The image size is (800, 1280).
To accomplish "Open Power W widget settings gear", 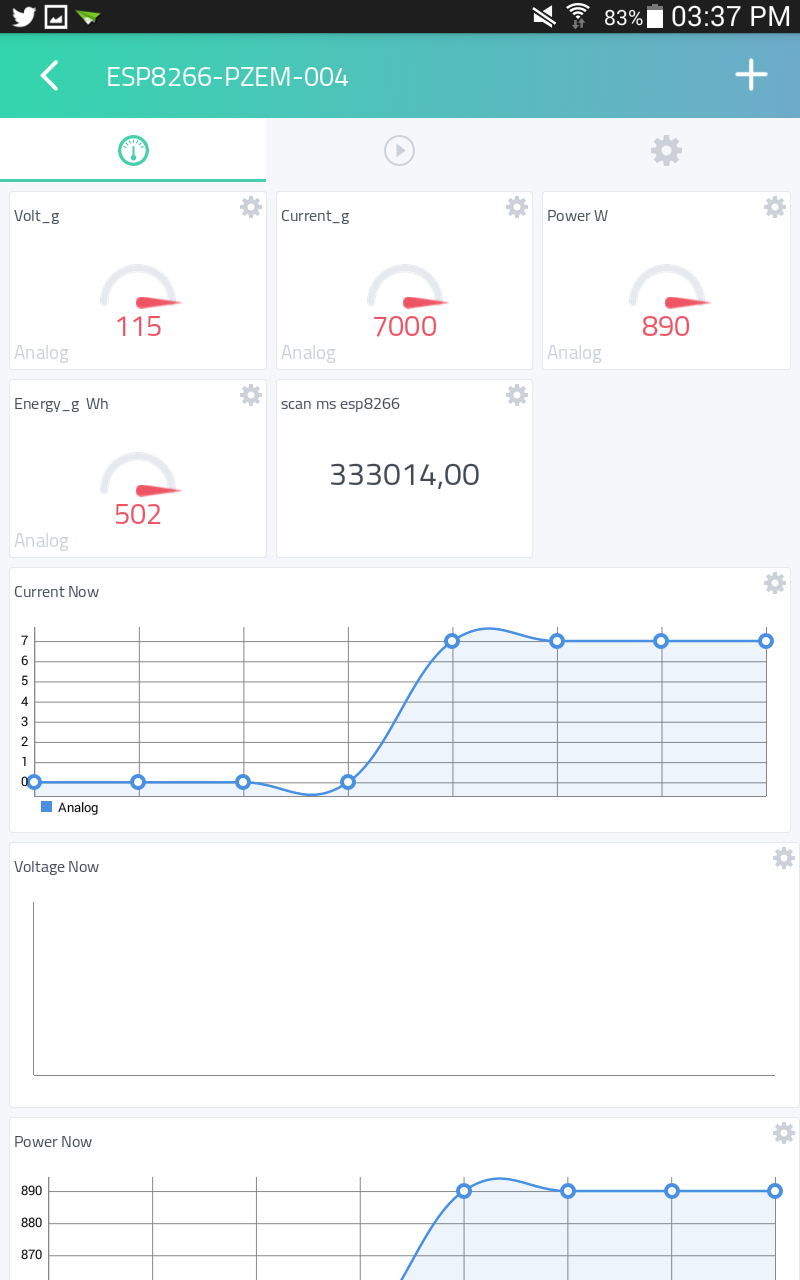I will [775, 207].
